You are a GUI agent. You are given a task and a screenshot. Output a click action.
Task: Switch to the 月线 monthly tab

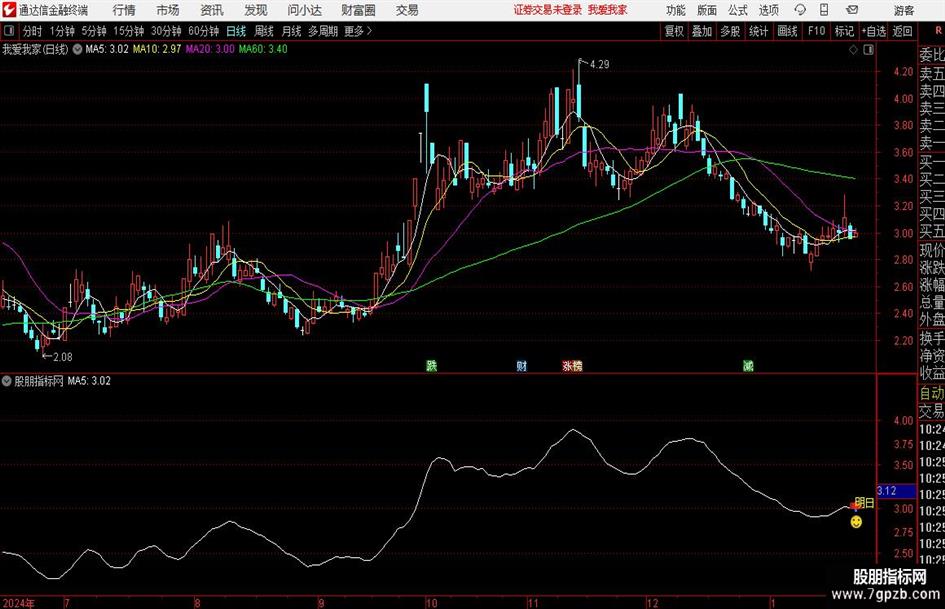(x=292, y=31)
